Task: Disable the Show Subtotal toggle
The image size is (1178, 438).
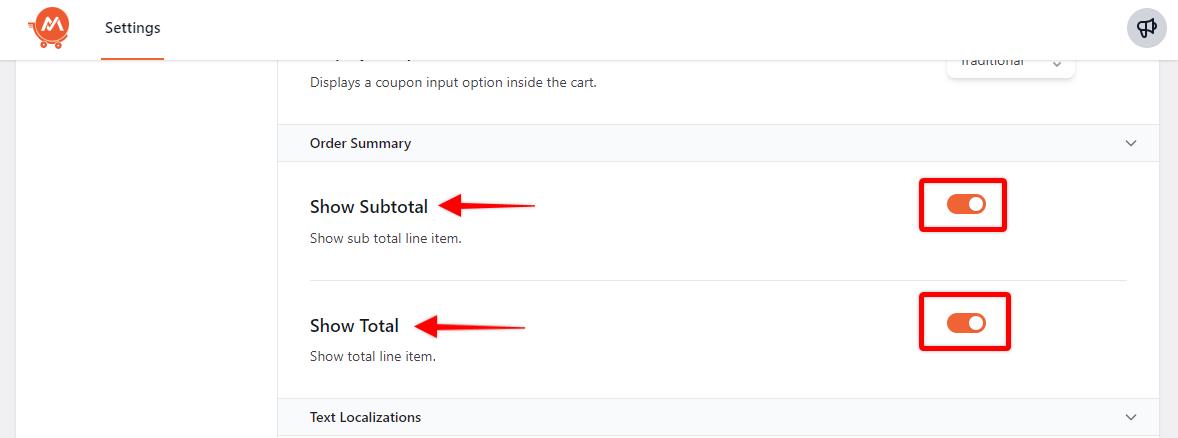Action: click(966, 204)
